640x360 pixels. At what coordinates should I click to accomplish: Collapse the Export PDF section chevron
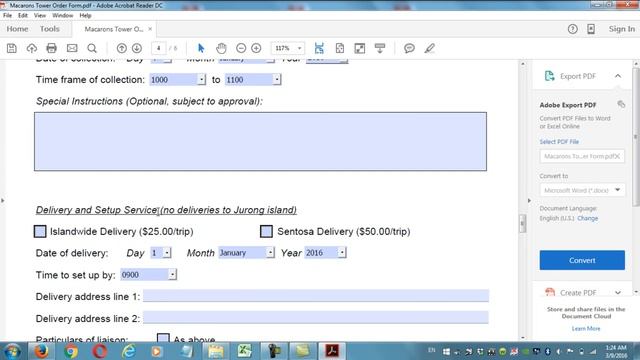pos(618,76)
